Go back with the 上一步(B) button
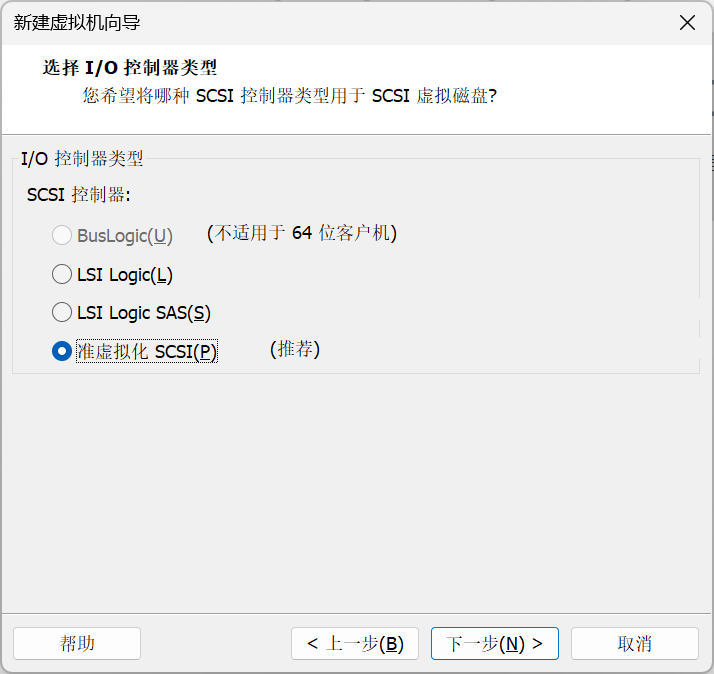This screenshot has height=674, width=714. tap(355, 643)
